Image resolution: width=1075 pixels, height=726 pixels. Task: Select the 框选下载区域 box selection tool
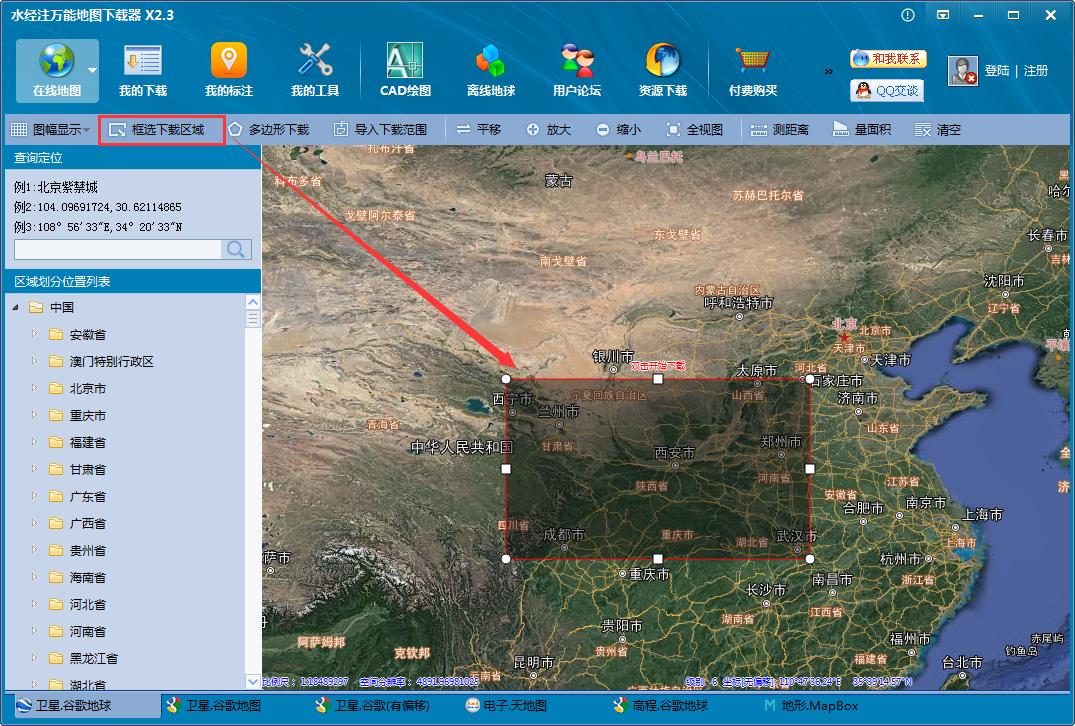(x=158, y=130)
